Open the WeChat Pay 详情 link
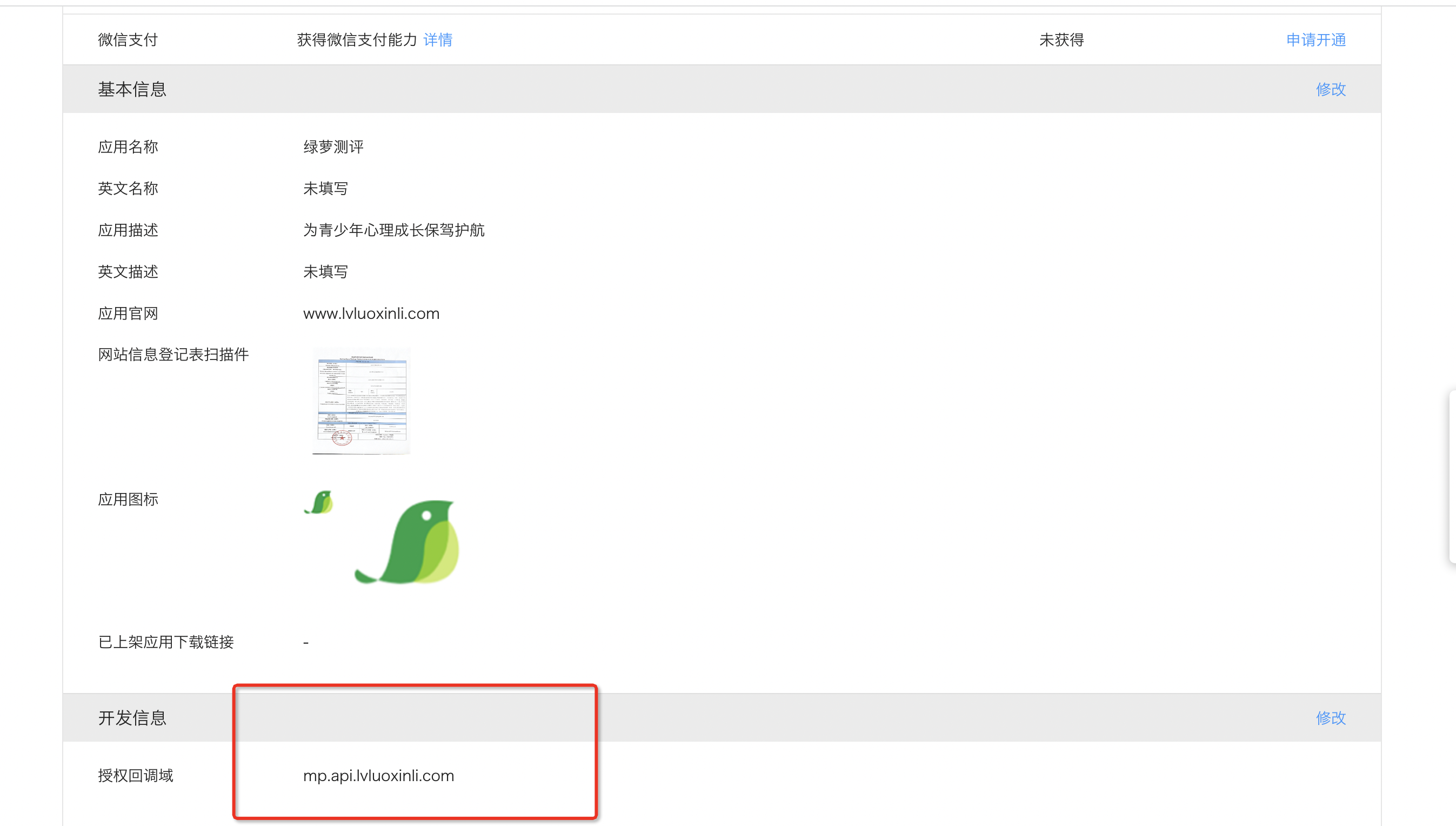1456x826 pixels. (x=437, y=39)
